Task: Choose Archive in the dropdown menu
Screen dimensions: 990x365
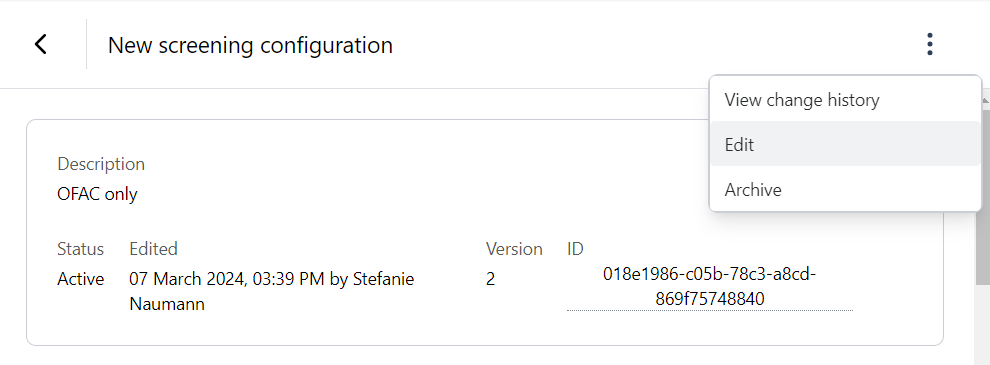Action: (845, 189)
